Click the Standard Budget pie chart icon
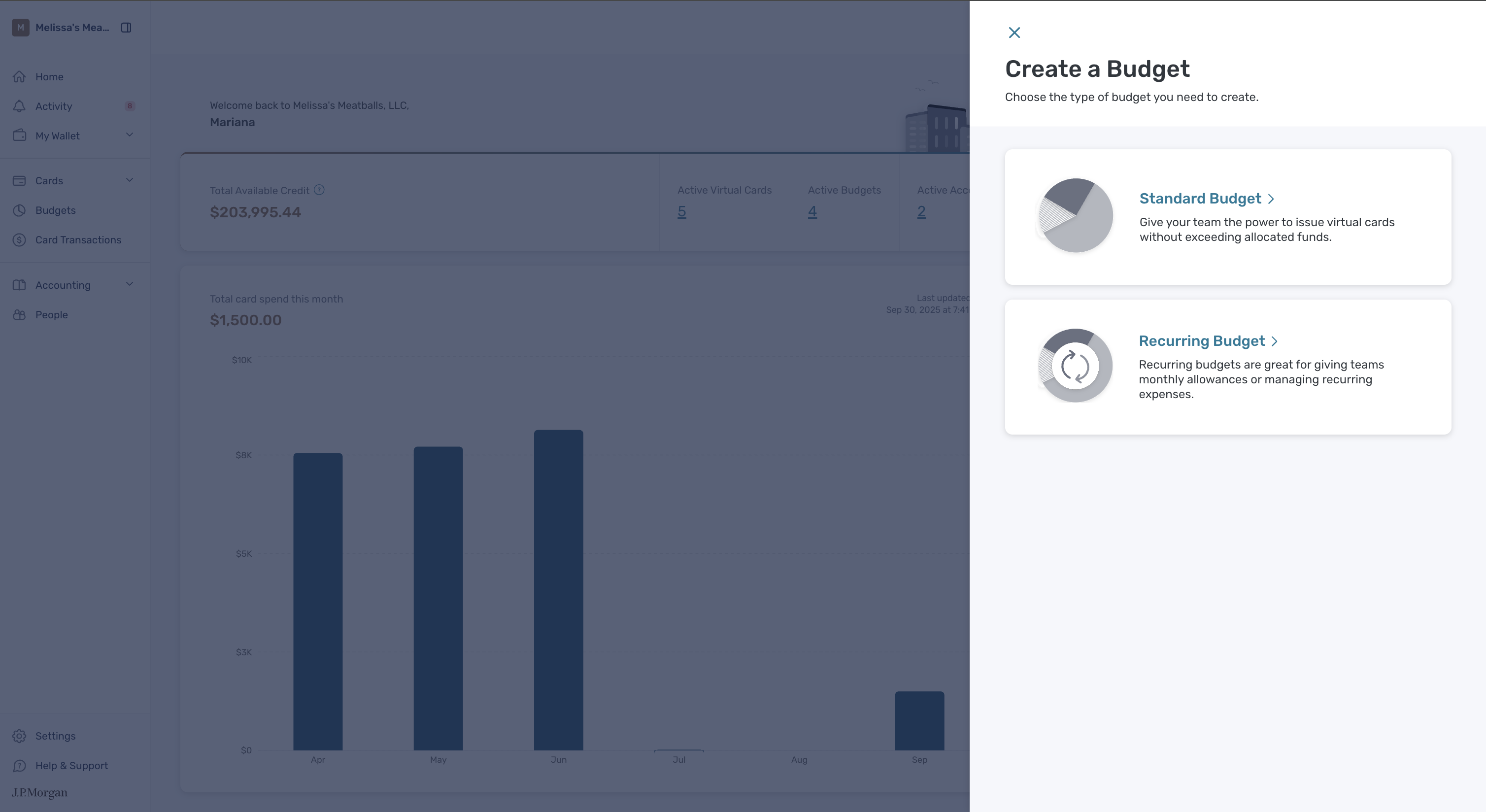 pyautogui.click(x=1075, y=216)
